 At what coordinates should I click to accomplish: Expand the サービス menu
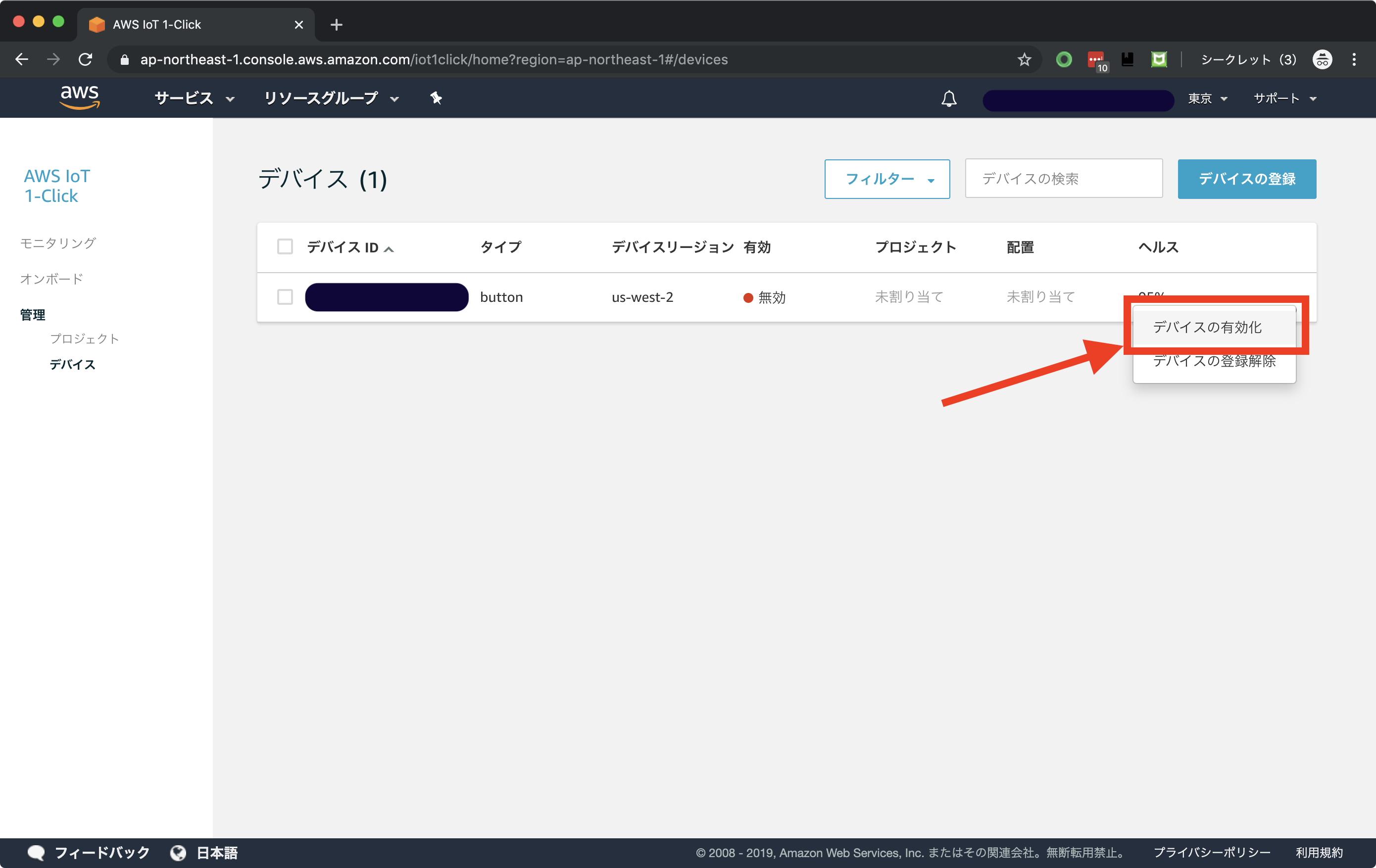pos(195,98)
